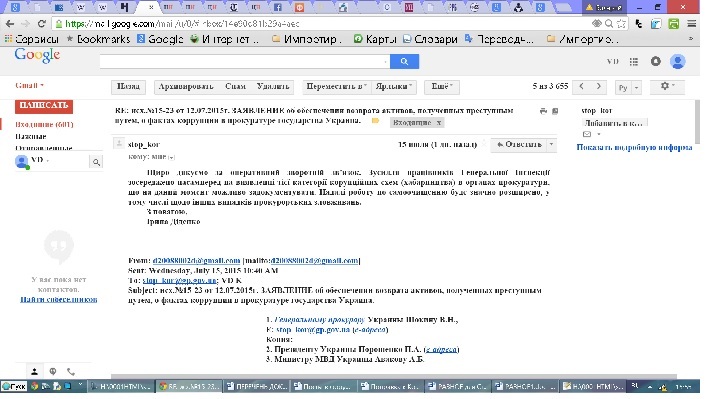Search chat contacts with magnifier icon
The height and width of the screenshot is (399, 712).
[x=96, y=162]
